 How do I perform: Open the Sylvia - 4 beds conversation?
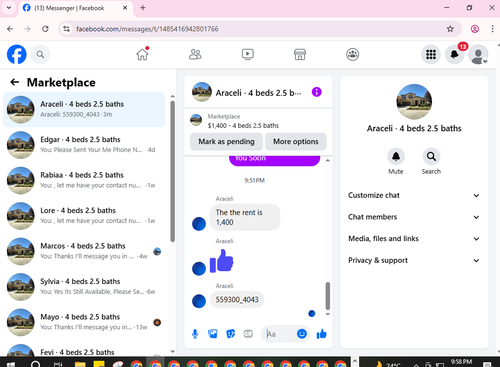click(x=84, y=287)
